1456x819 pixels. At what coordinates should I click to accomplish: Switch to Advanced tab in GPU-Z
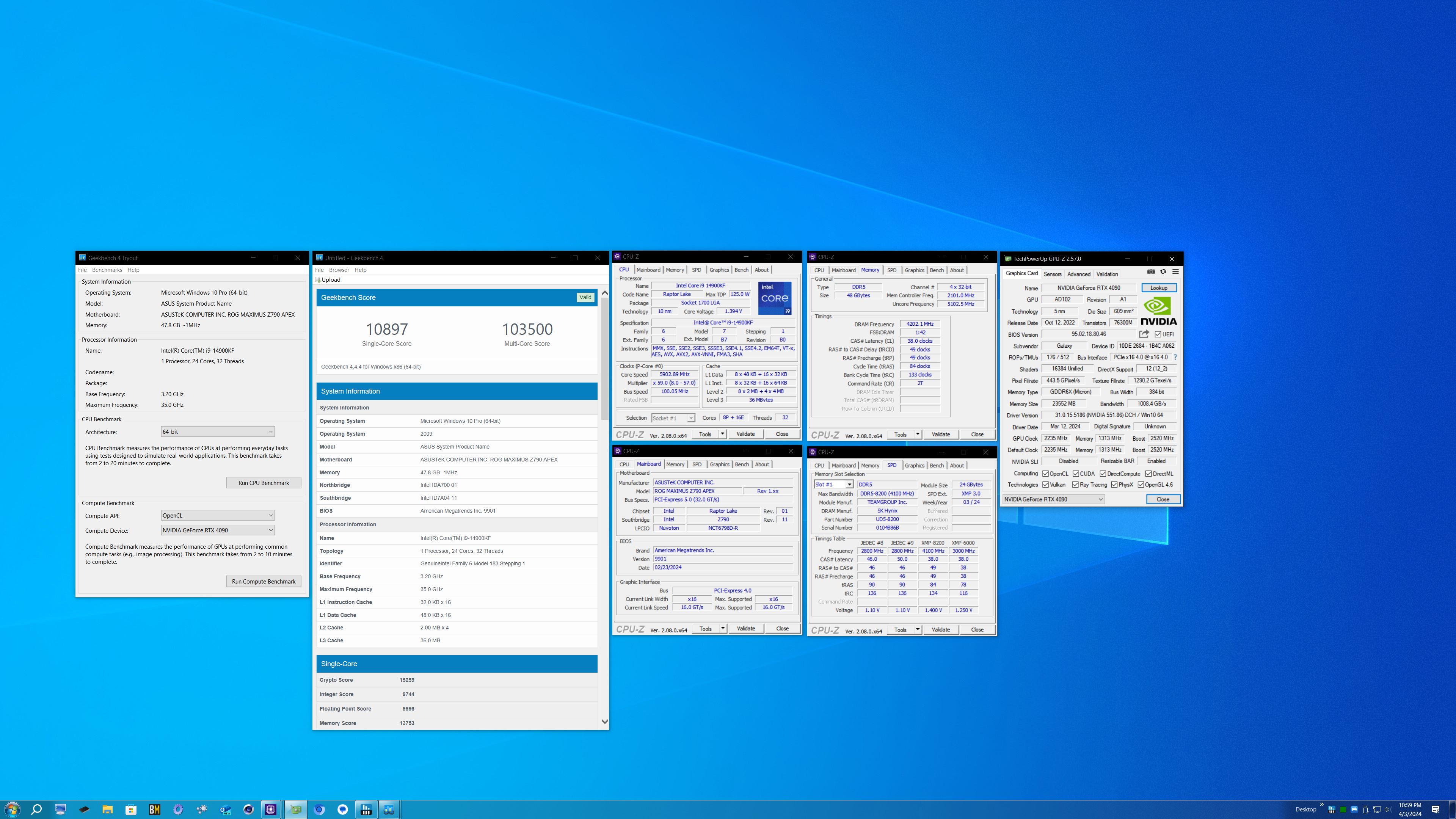click(x=1078, y=274)
